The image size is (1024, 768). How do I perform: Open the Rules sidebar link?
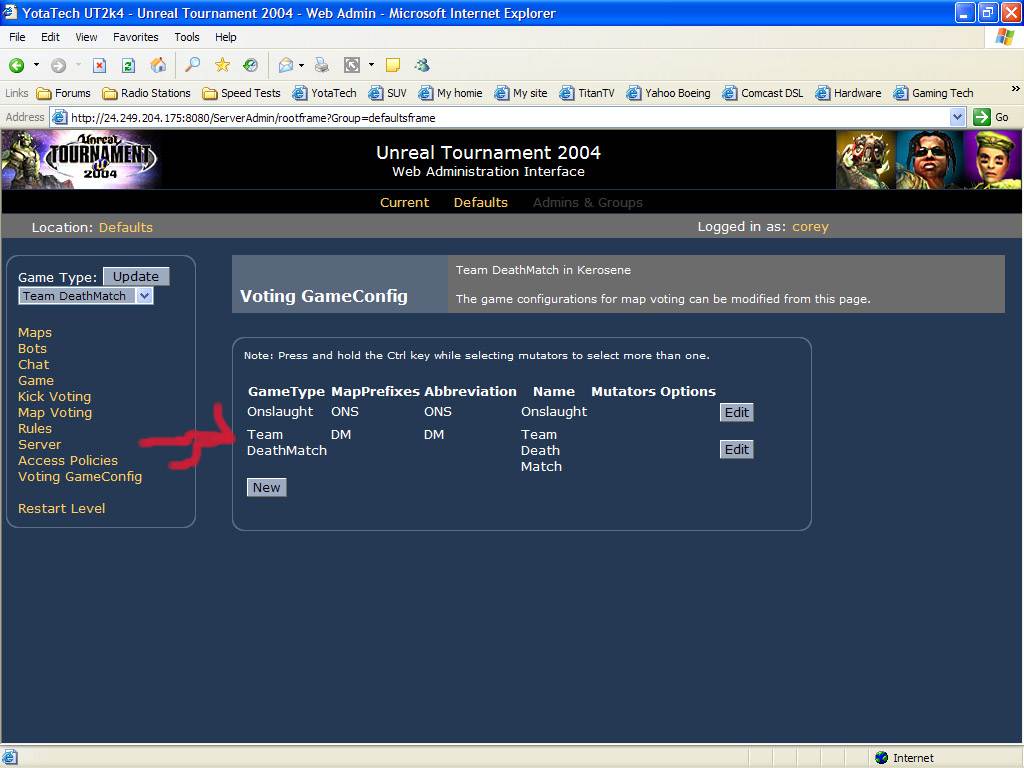tap(35, 428)
